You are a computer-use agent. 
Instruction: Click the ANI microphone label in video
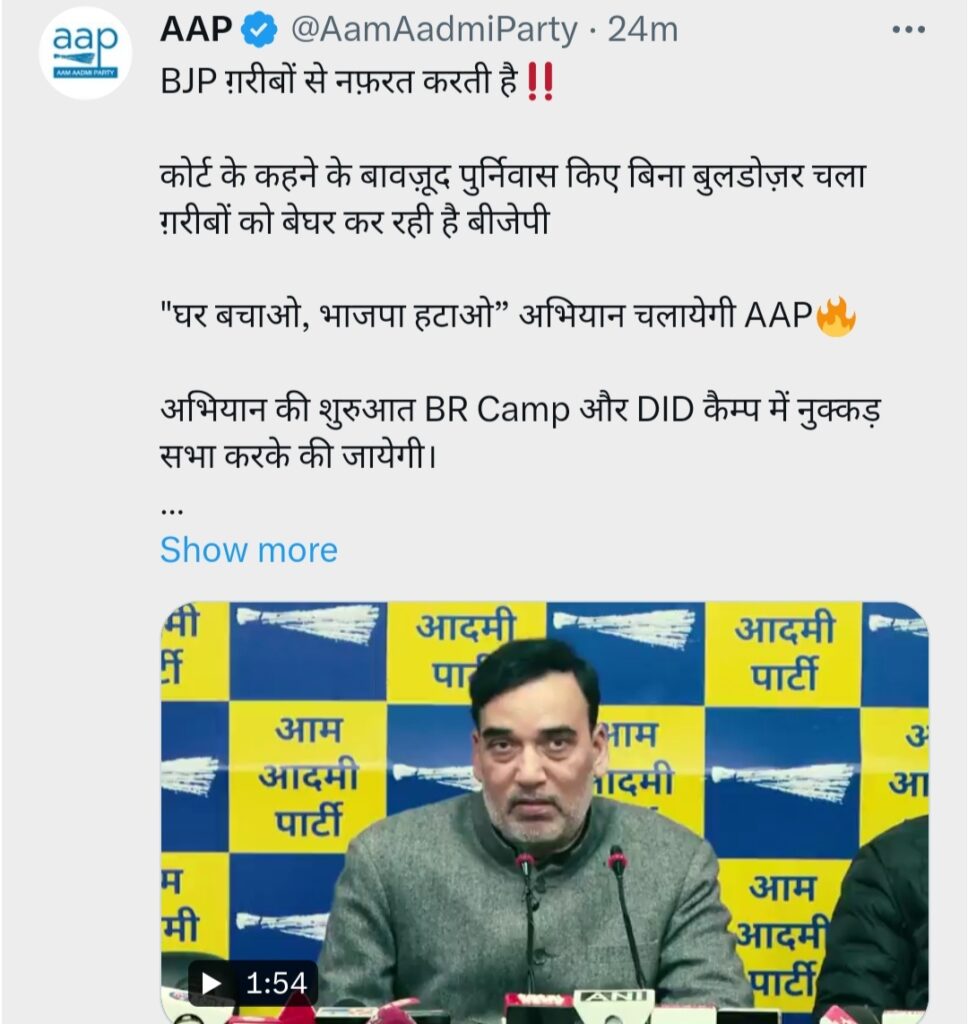pyautogui.click(x=610, y=997)
